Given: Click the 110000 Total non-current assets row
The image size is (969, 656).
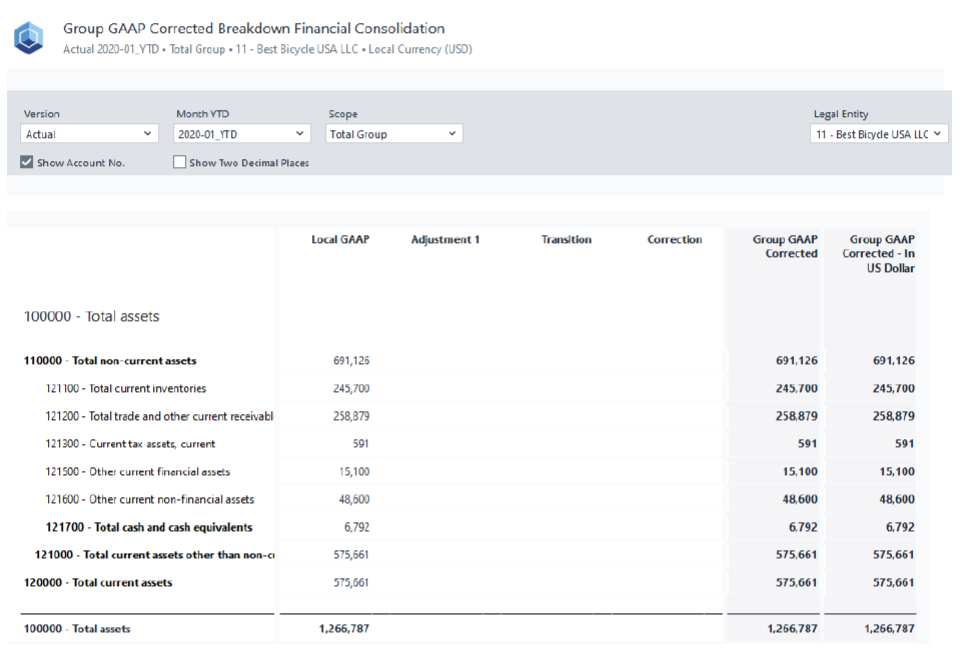Looking at the screenshot, I should pos(110,361).
